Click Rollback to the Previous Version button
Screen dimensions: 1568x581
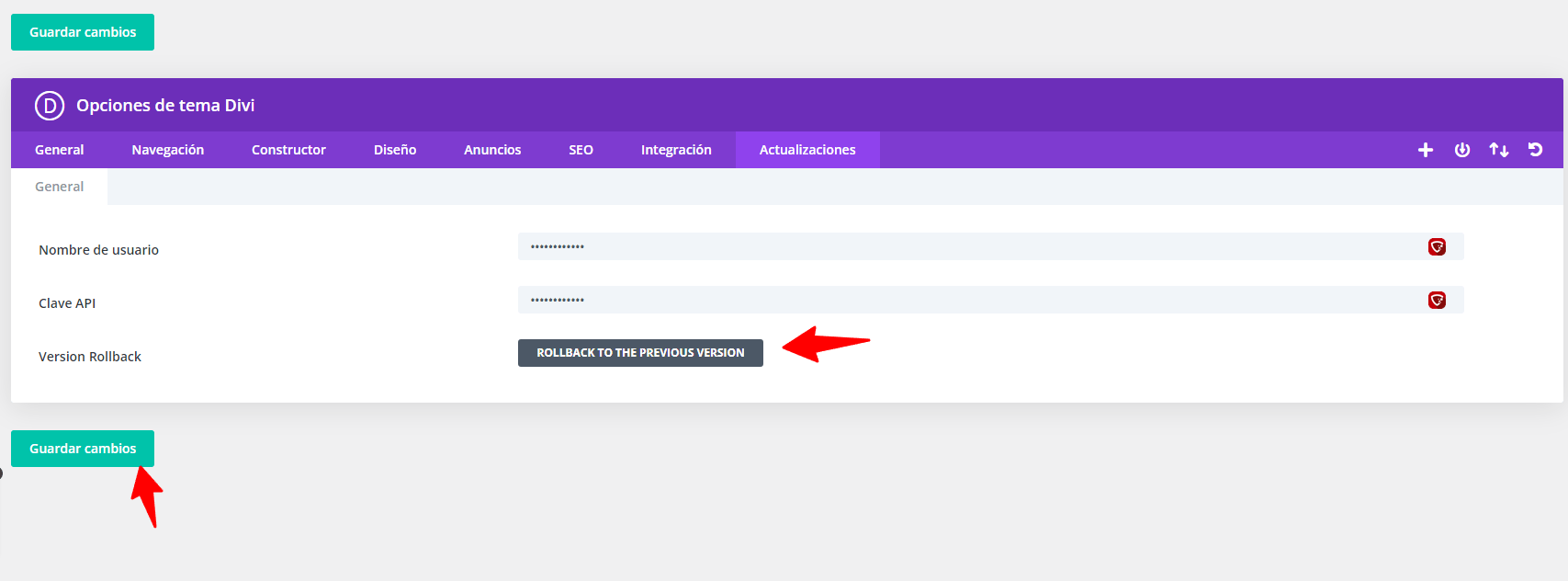(640, 353)
